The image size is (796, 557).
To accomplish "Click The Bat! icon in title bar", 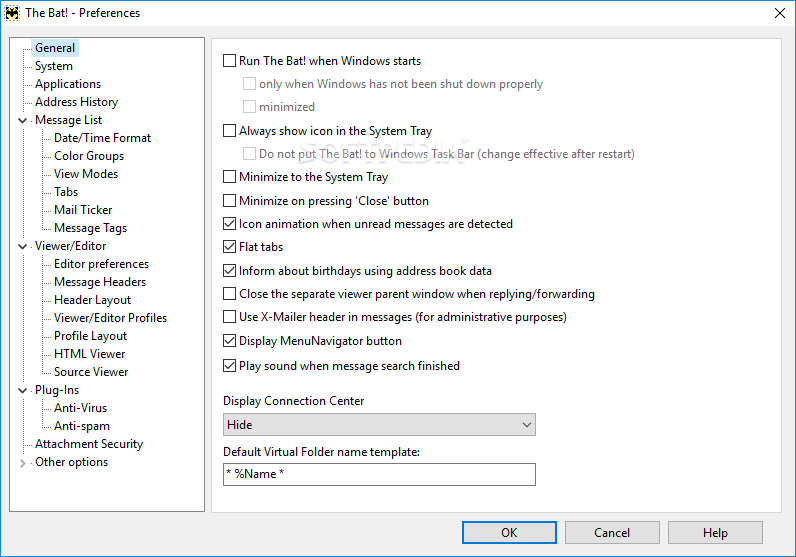I will coord(12,13).
